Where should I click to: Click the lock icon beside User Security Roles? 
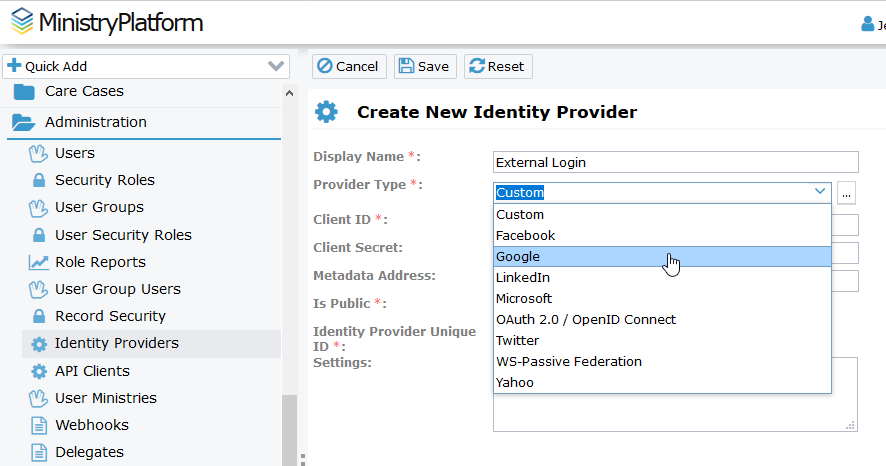click(38, 235)
